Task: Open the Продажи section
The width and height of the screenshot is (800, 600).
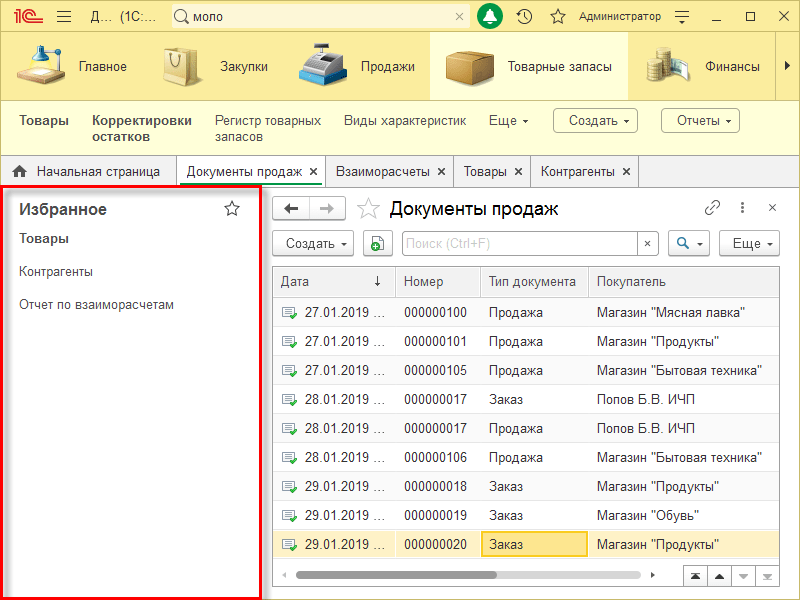Action: click(356, 66)
